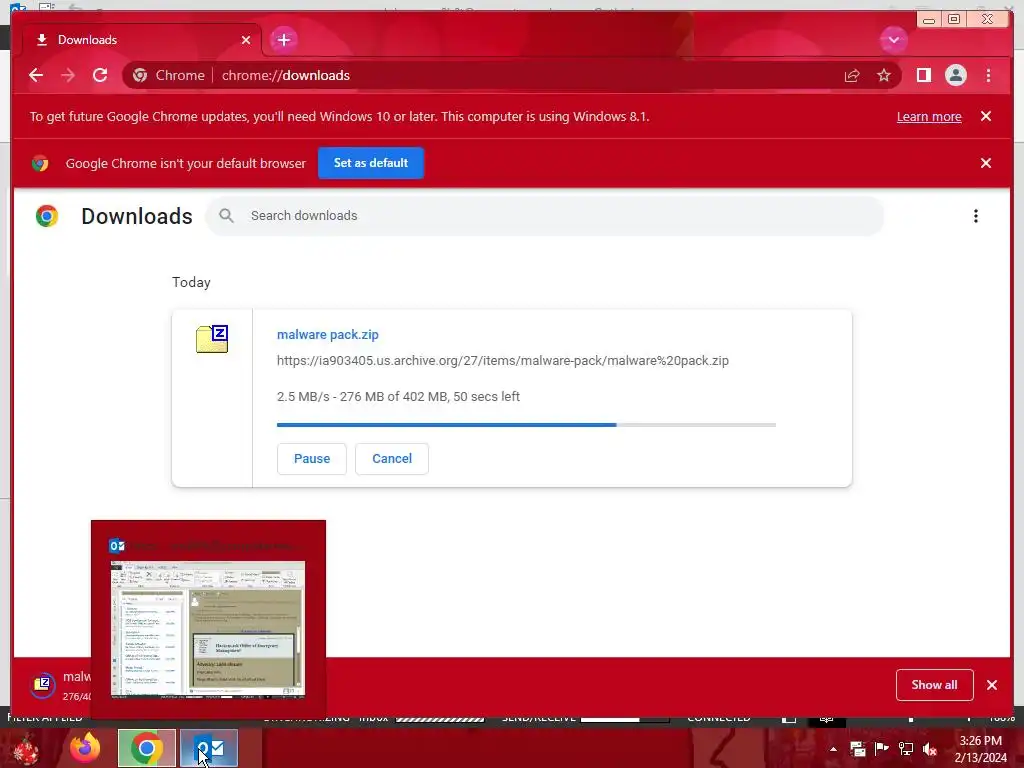Close the bottom download shelf
The height and width of the screenshot is (768, 1024).
pyautogui.click(x=992, y=685)
